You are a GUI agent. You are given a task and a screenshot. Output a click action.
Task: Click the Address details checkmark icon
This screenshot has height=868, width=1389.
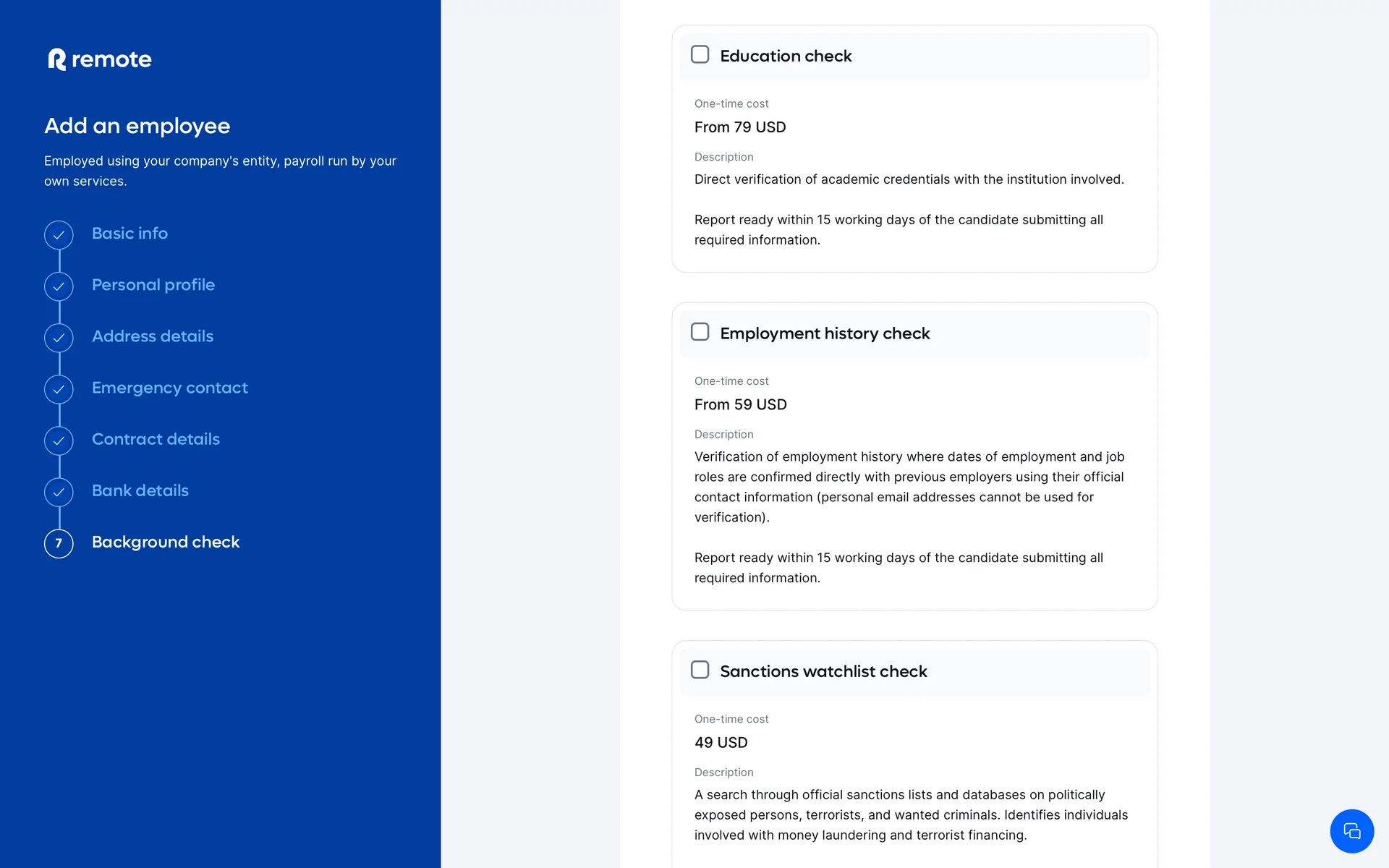pyautogui.click(x=59, y=338)
